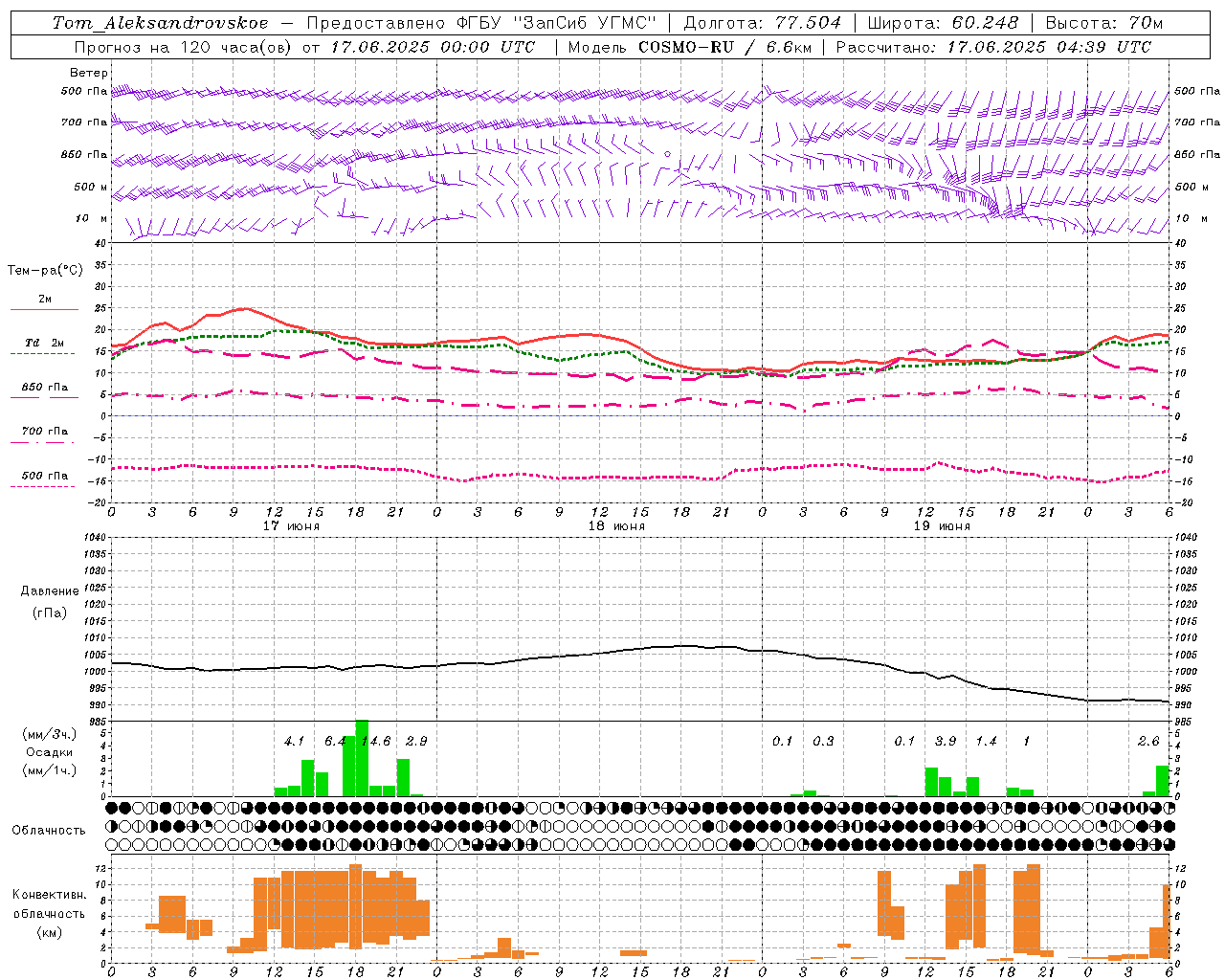1225x980 pixels.
Task: Click the 'Долгота: 77.504' longitude value
Action: pyautogui.click(x=763, y=23)
